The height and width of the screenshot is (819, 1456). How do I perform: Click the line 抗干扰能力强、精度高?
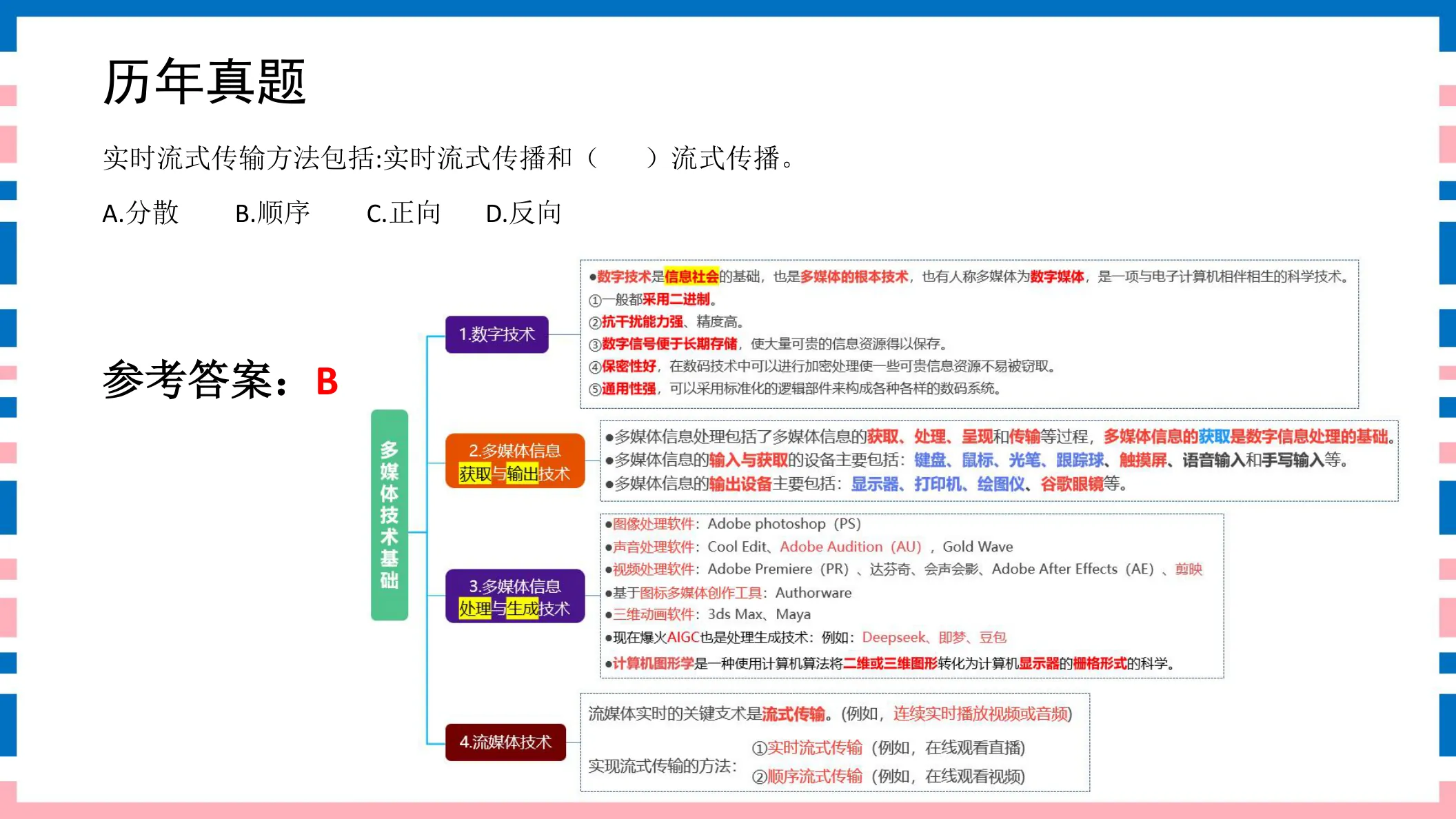666,322
